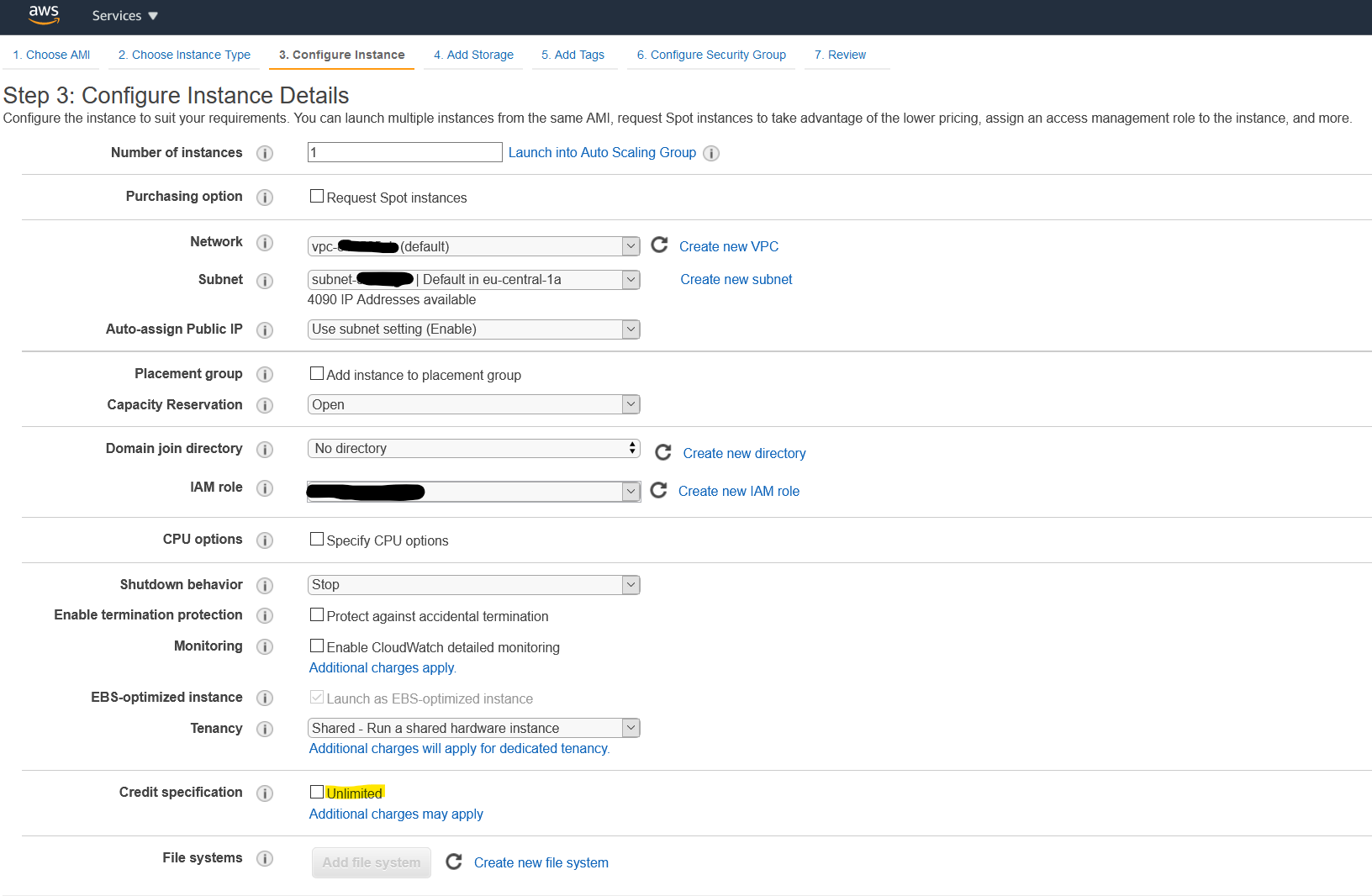Check Protect against accidental termination

coord(317,615)
